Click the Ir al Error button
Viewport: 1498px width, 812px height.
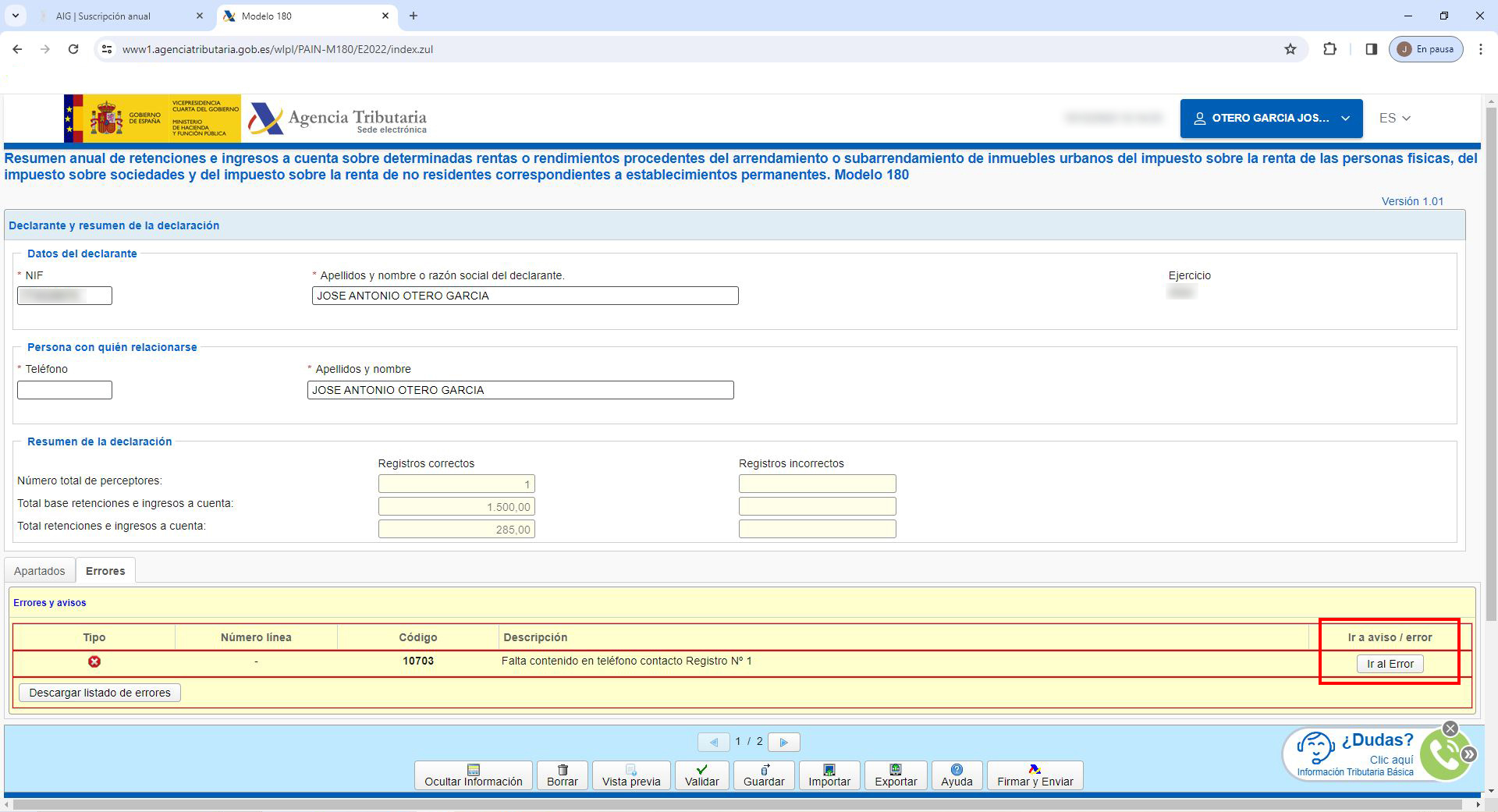click(x=1390, y=664)
